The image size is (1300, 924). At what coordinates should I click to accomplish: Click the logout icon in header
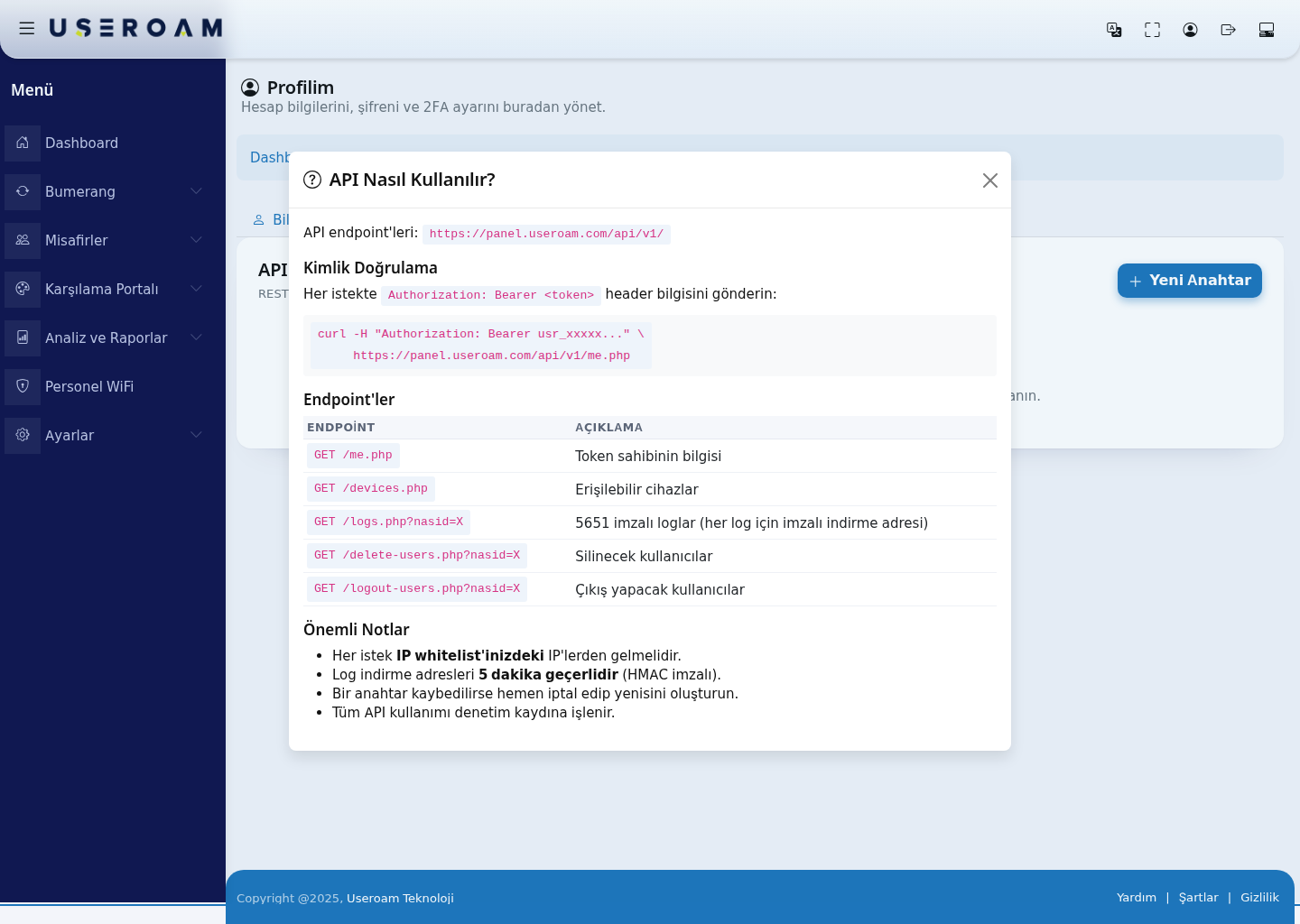tap(1228, 30)
